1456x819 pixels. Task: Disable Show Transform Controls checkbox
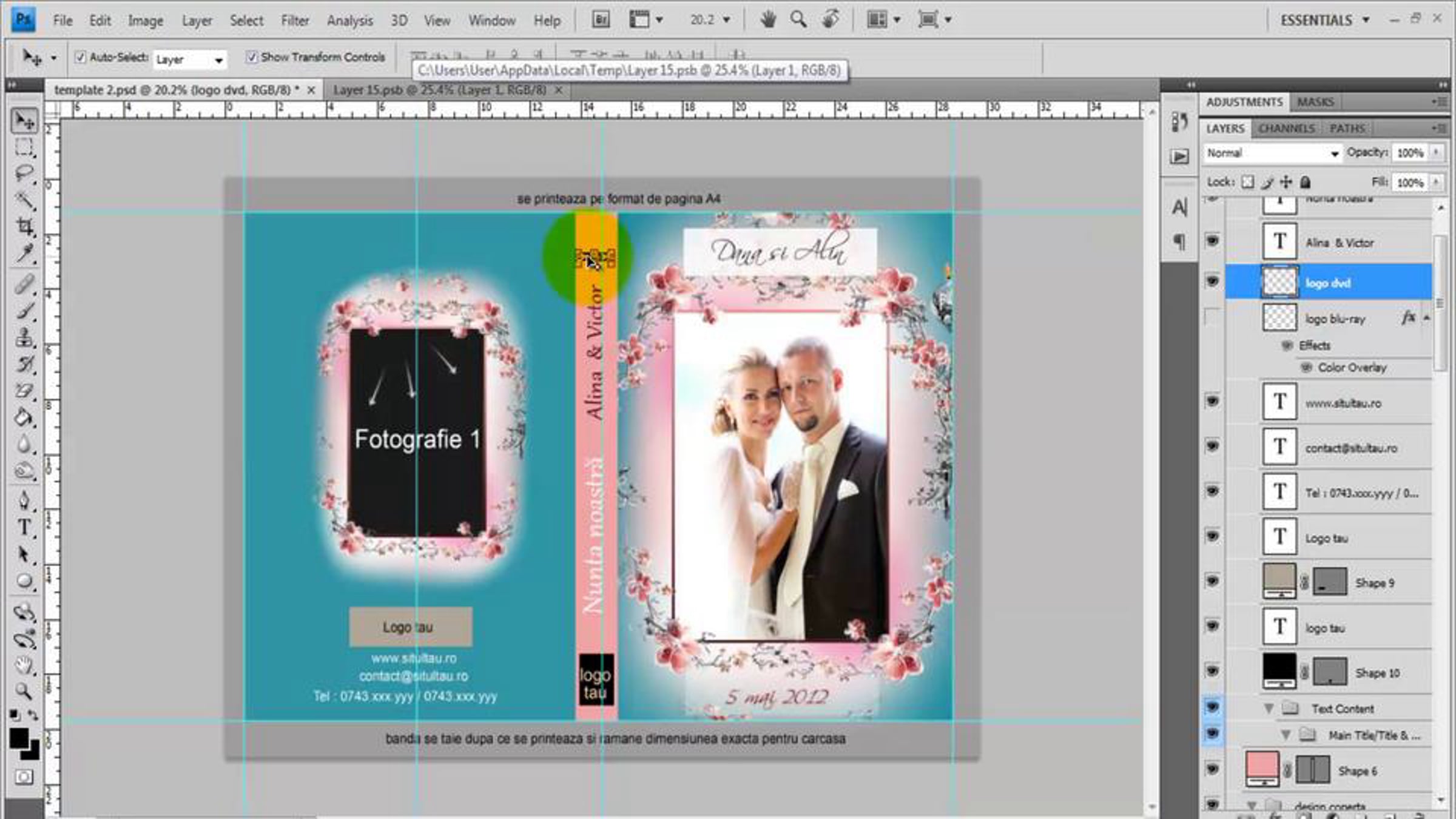coord(251,58)
